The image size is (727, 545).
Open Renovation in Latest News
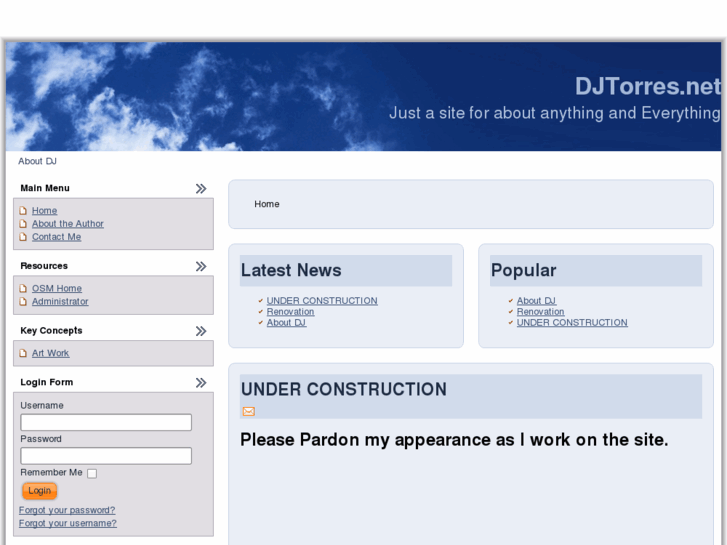coord(290,312)
